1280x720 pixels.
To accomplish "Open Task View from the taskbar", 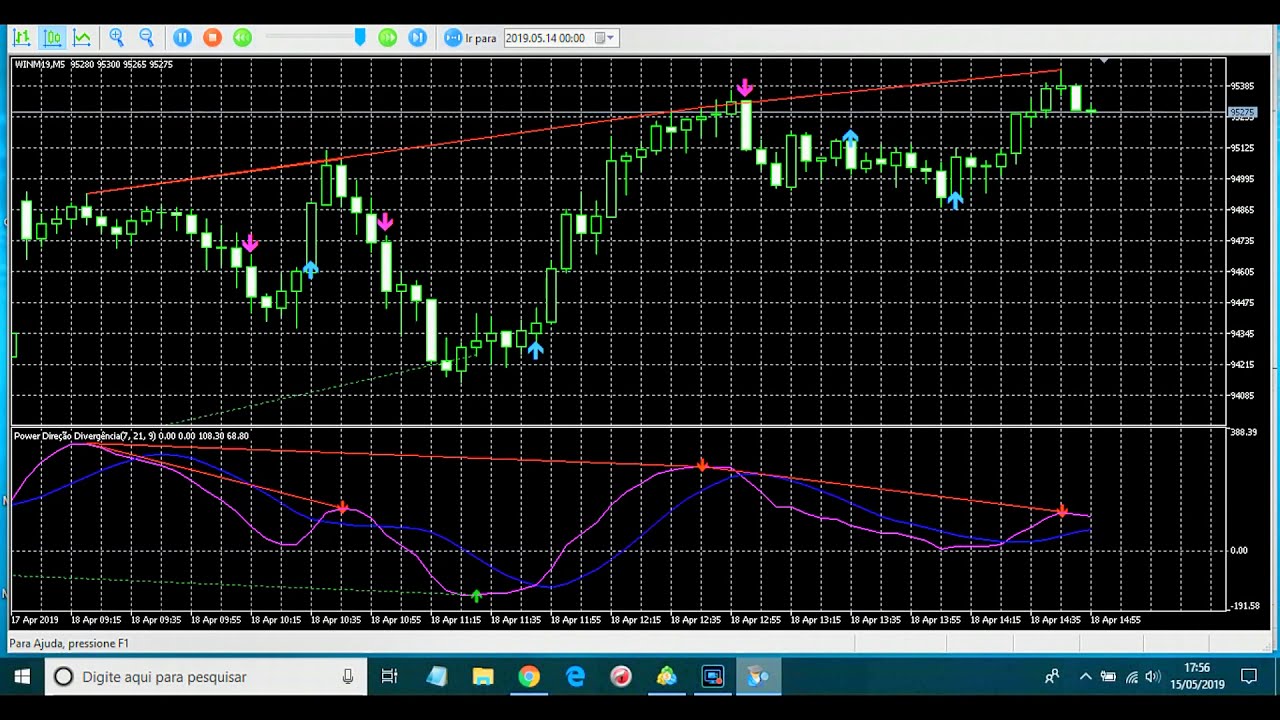I will [x=389, y=677].
